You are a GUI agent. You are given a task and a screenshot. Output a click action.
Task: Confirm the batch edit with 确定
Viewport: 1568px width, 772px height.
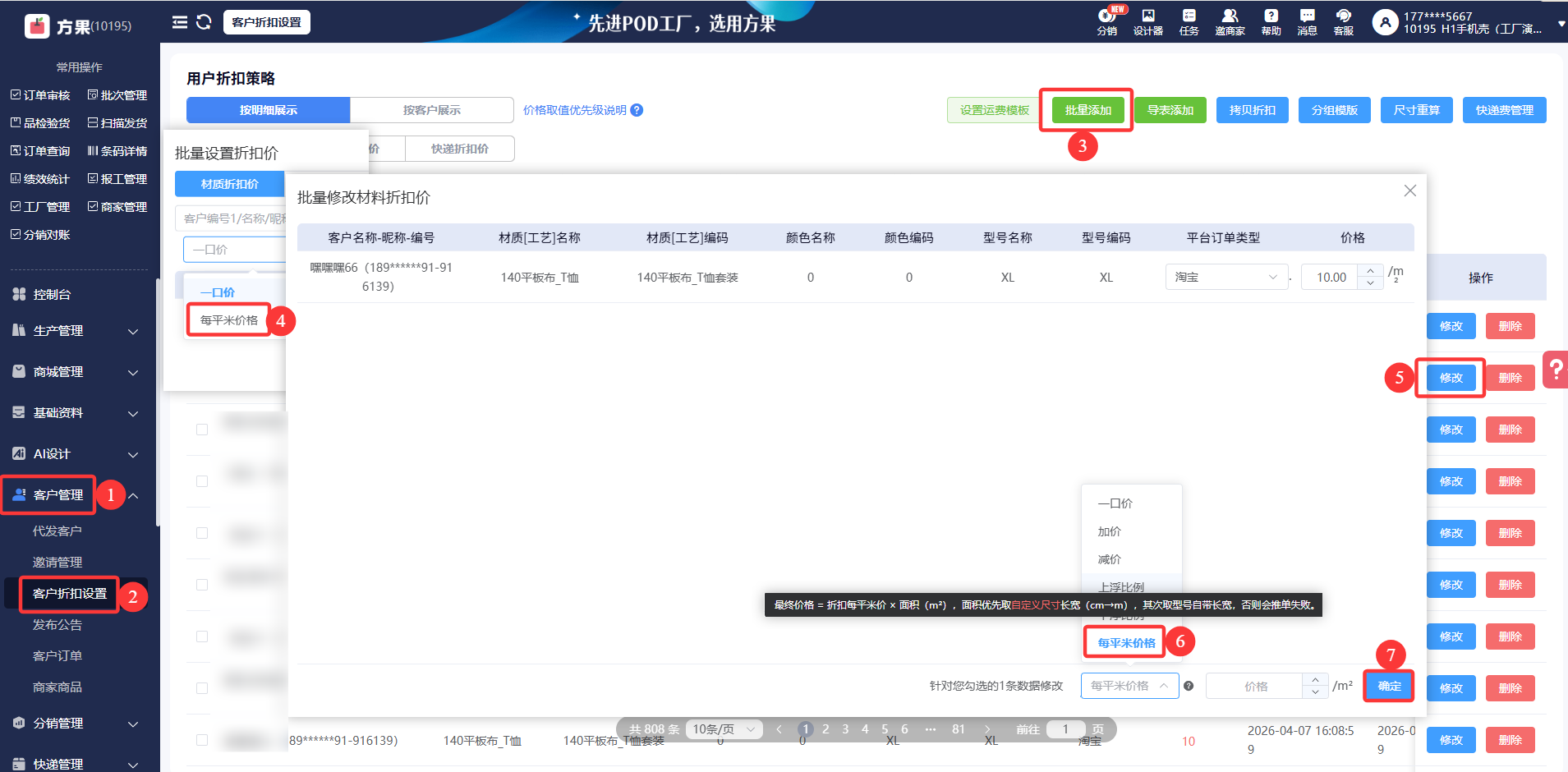click(x=1390, y=686)
